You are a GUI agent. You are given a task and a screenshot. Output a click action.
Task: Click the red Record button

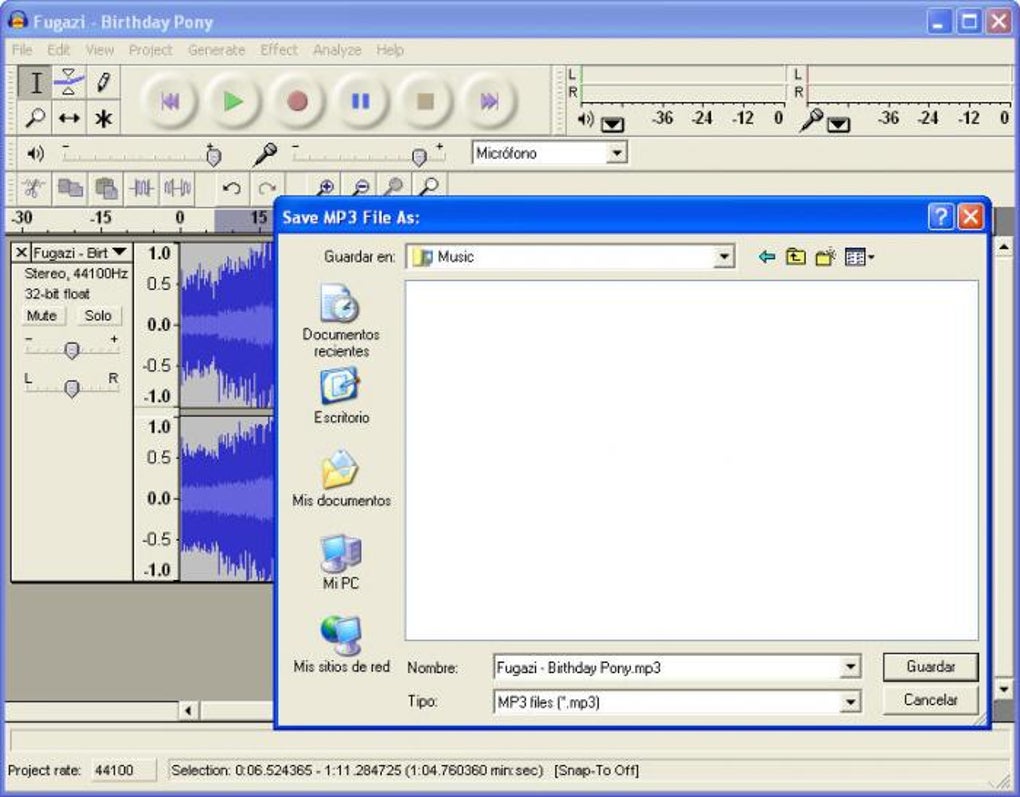297,101
